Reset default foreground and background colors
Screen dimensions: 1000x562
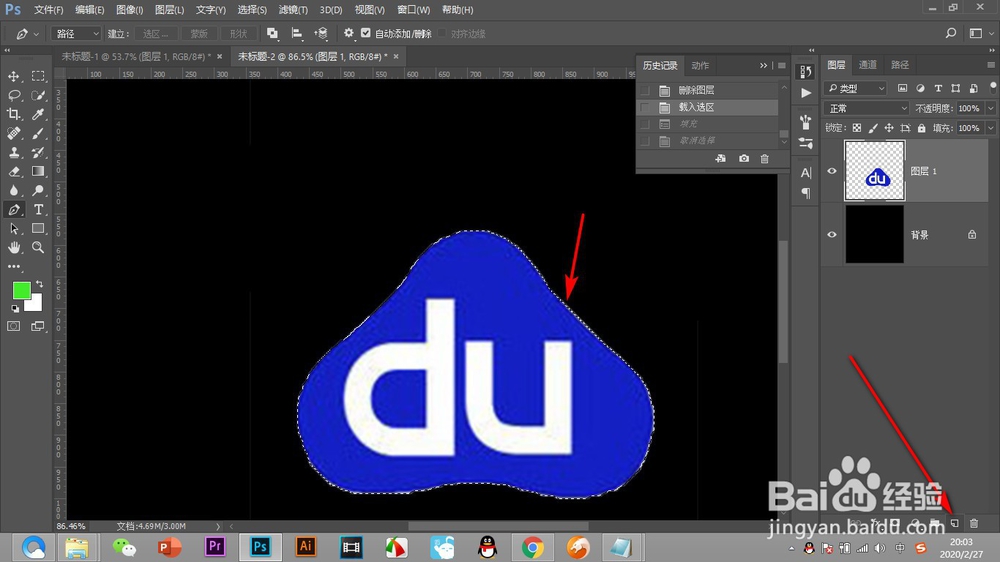(x=15, y=309)
